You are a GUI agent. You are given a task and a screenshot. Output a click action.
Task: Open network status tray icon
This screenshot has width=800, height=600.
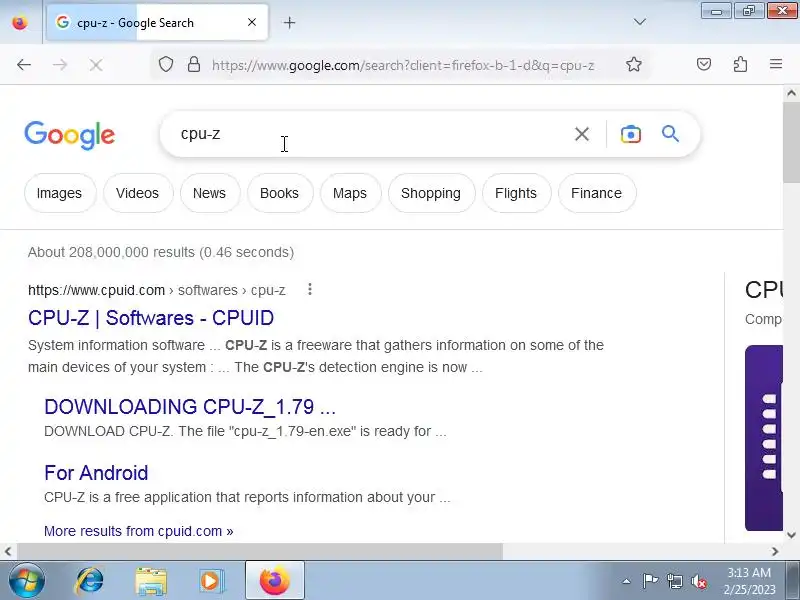click(x=674, y=581)
